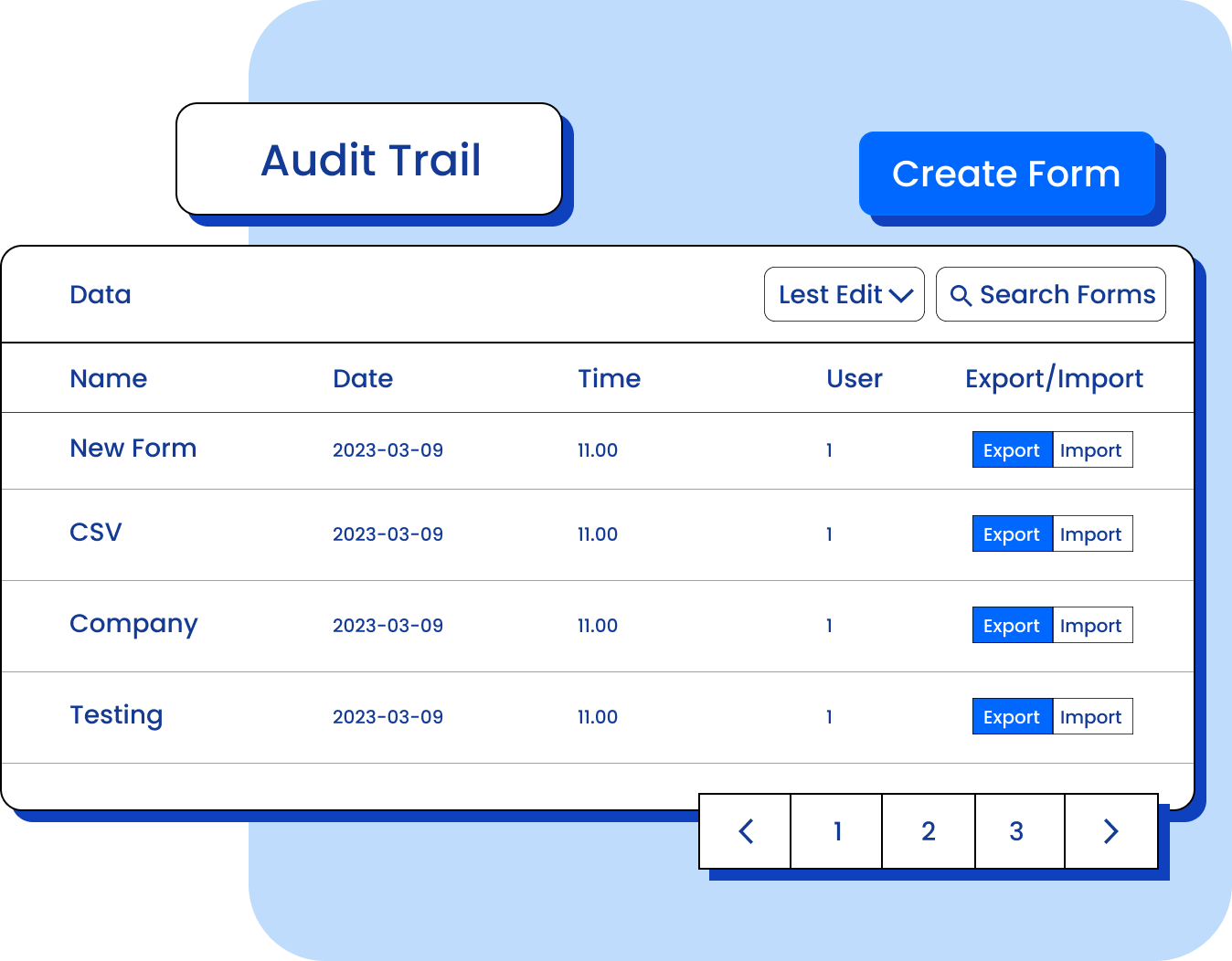Click time 11.00 in New Form row

pyautogui.click(x=598, y=450)
